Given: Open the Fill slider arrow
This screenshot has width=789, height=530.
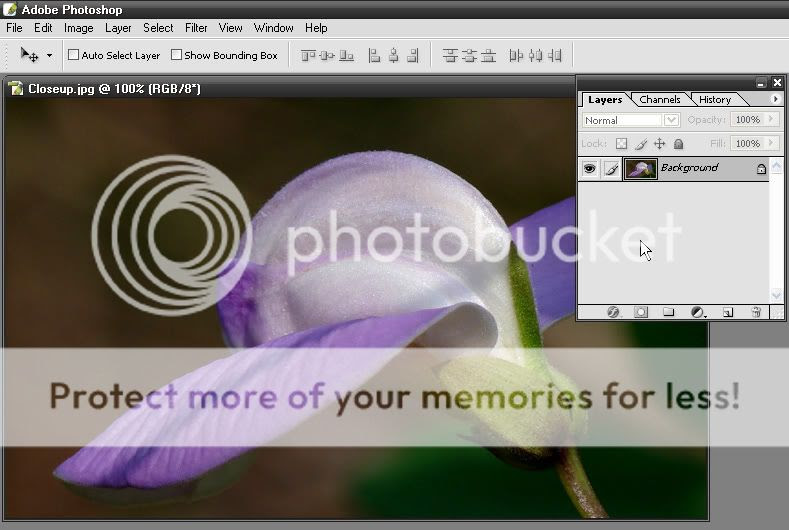Looking at the screenshot, I should 771,143.
